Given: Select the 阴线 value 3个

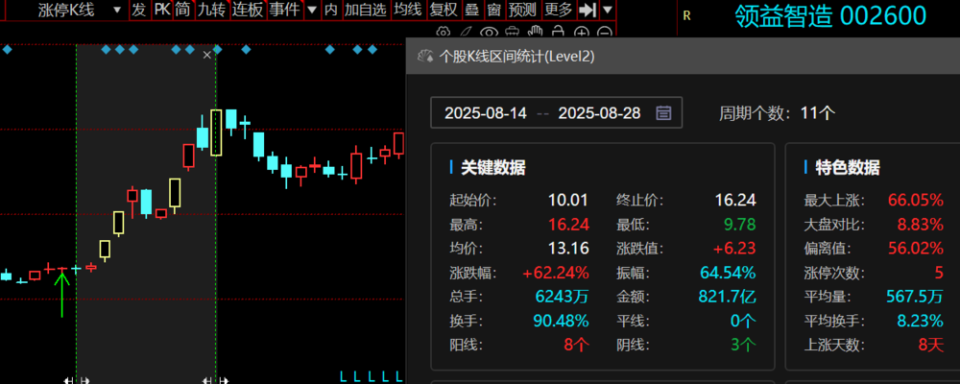Looking at the screenshot, I should point(743,345).
